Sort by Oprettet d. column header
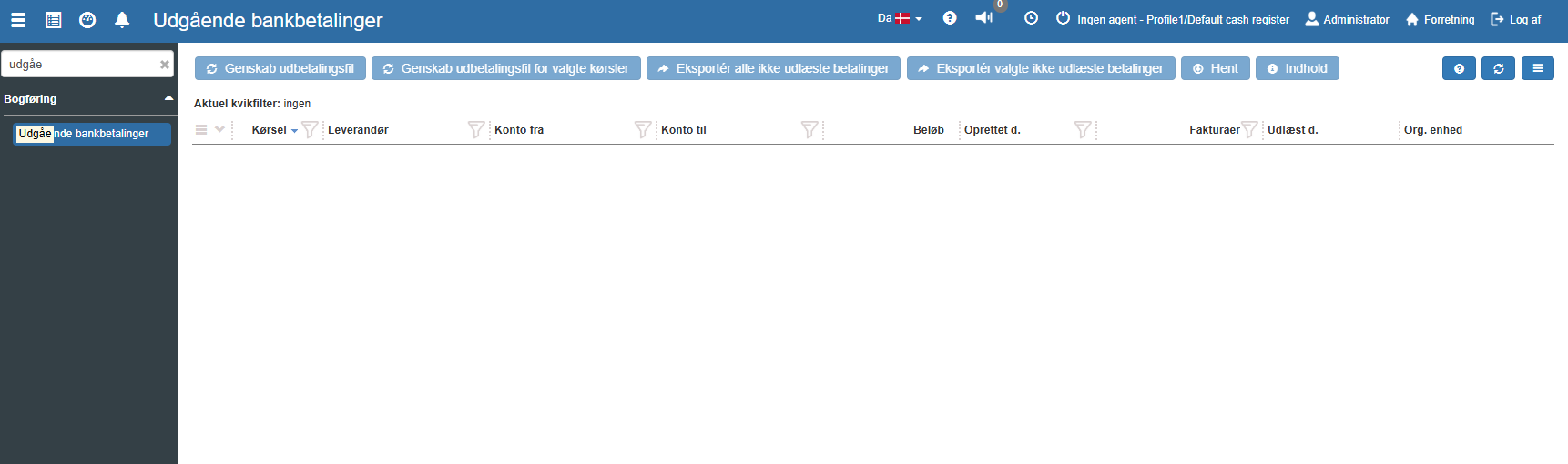 [x=993, y=130]
